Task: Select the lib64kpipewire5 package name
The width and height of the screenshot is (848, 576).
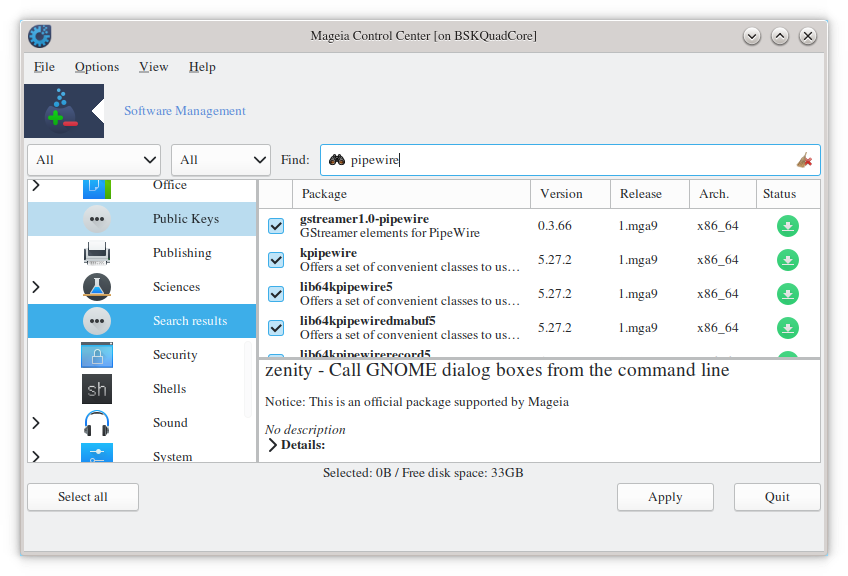Action: click(x=346, y=287)
